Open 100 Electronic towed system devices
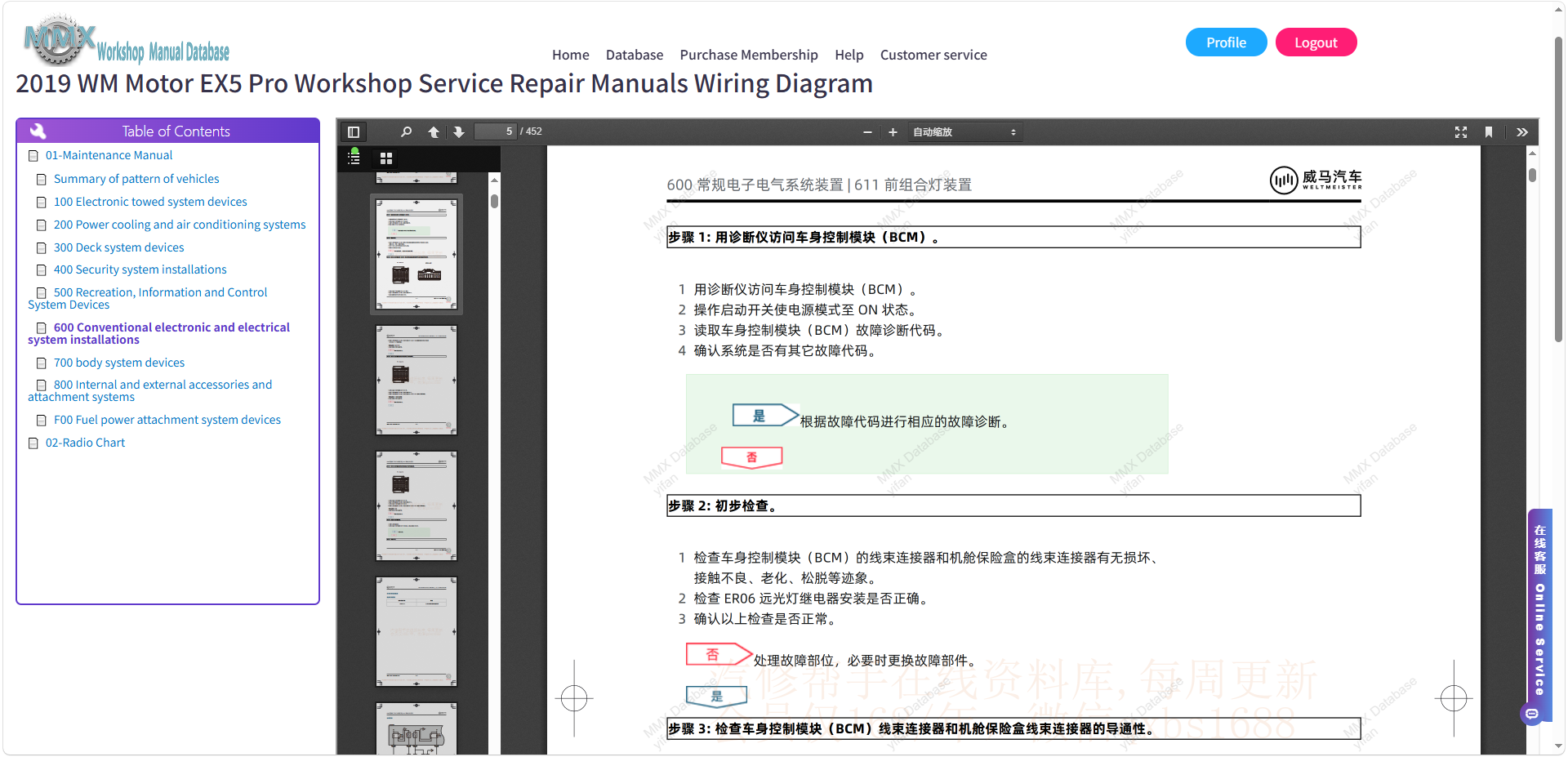Image resolution: width=1568 pixels, height=757 pixels. point(150,202)
